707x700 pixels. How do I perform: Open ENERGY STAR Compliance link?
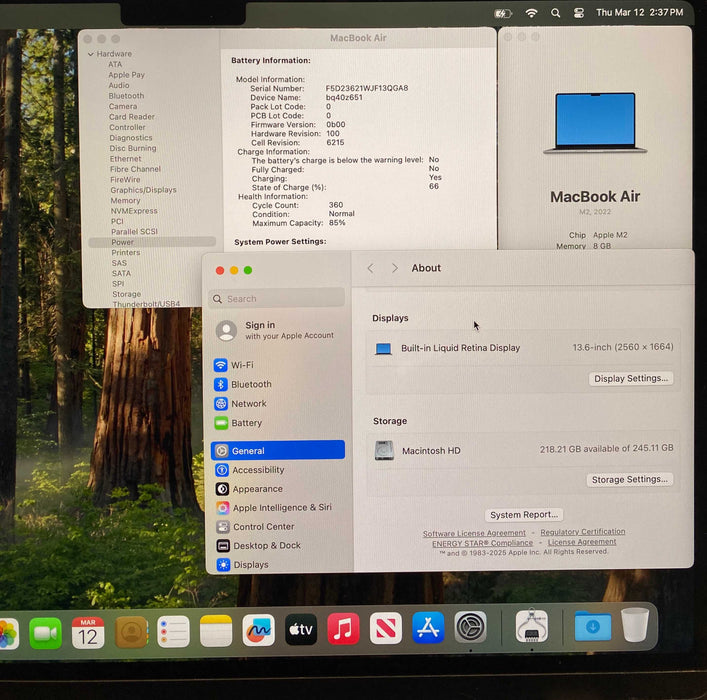(482, 543)
